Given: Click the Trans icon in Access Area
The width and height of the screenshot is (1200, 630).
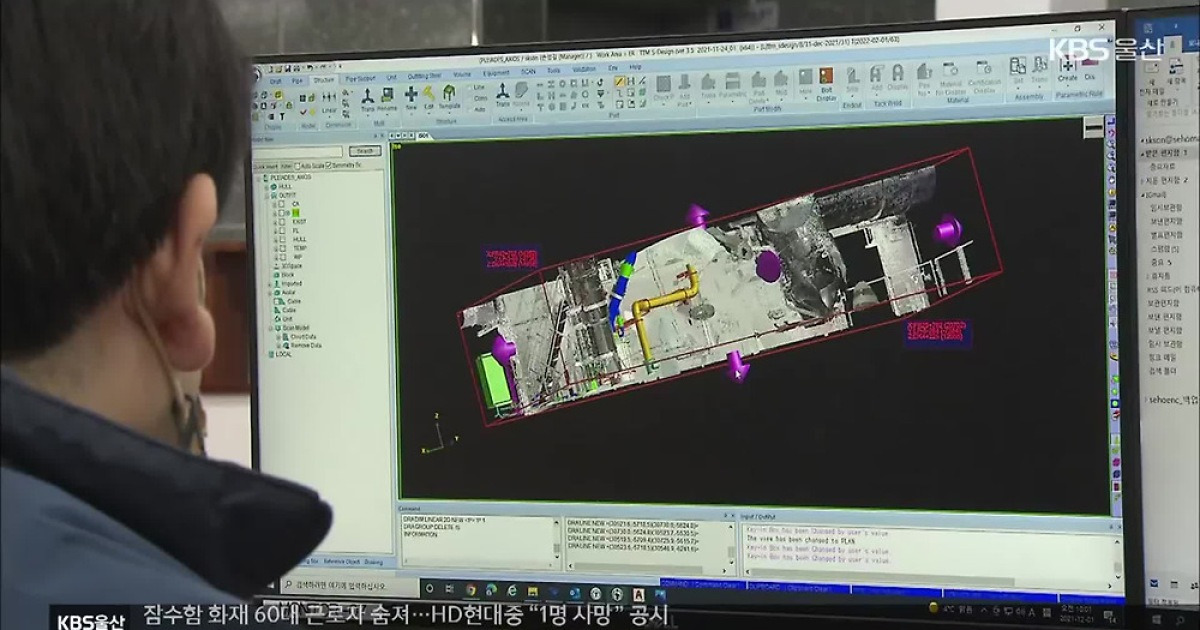Looking at the screenshot, I should tap(502, 91).
